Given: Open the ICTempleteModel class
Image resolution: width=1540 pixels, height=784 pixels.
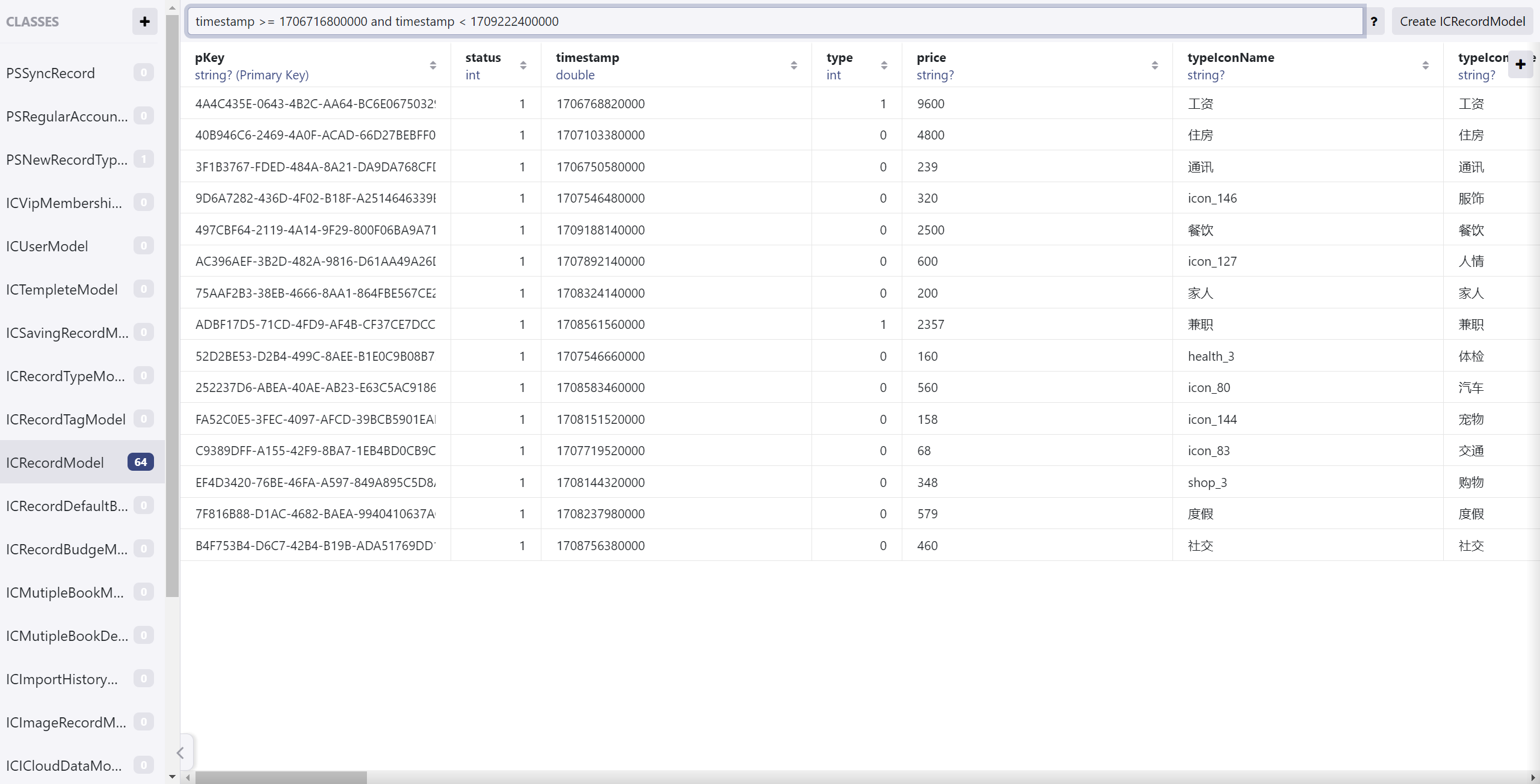Looking at the screenshot, I should click(x=62, y=290).
